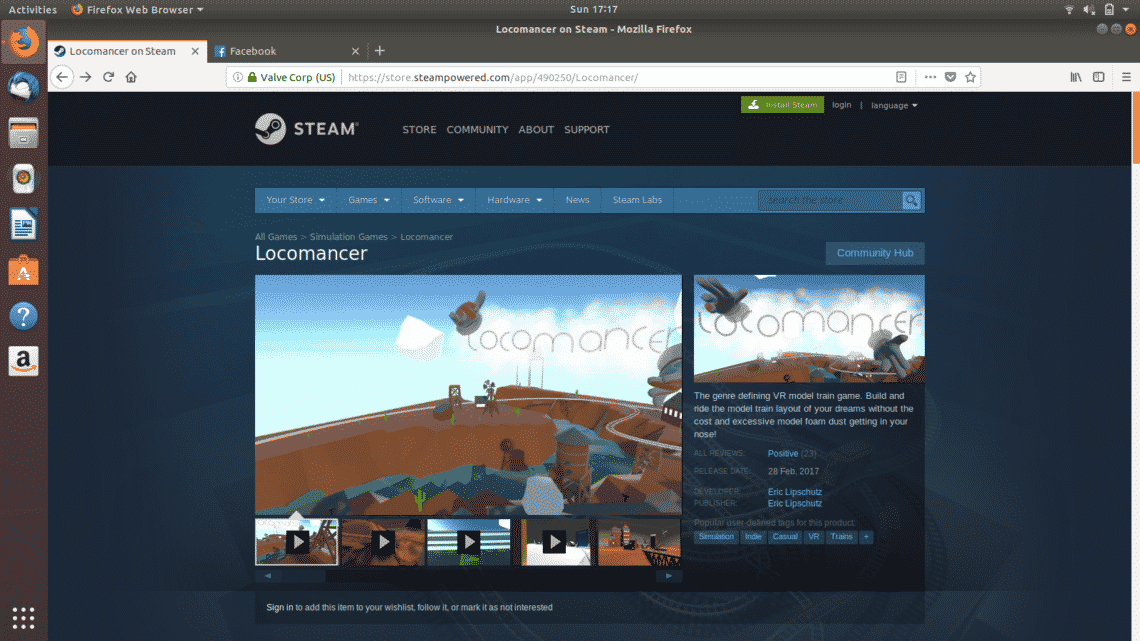Open the system status menu arrow

click(x=1125, y=9)
